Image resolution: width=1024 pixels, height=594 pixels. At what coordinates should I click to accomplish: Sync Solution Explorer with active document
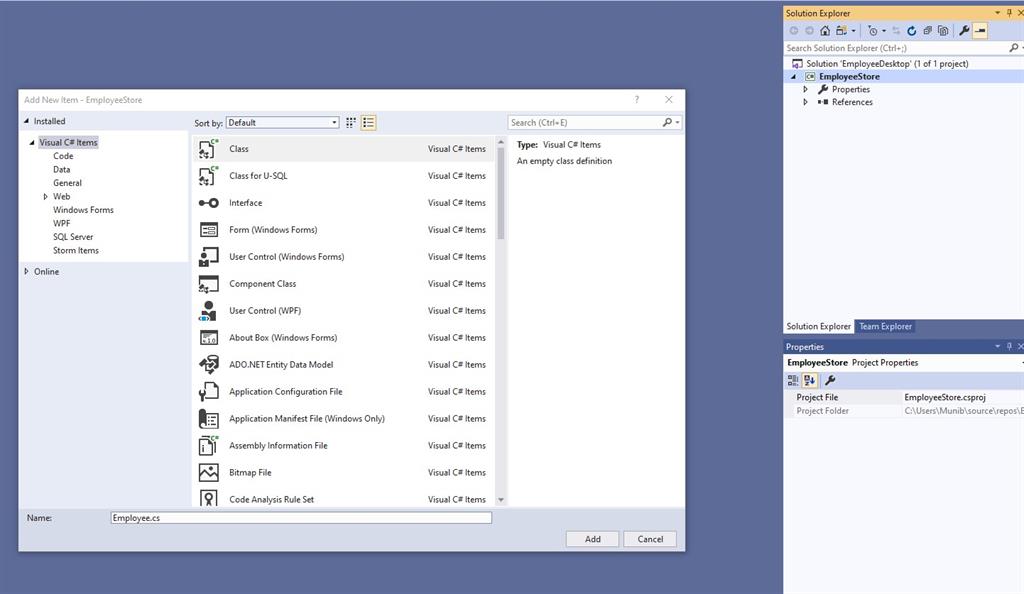click(x=896, y=30)
